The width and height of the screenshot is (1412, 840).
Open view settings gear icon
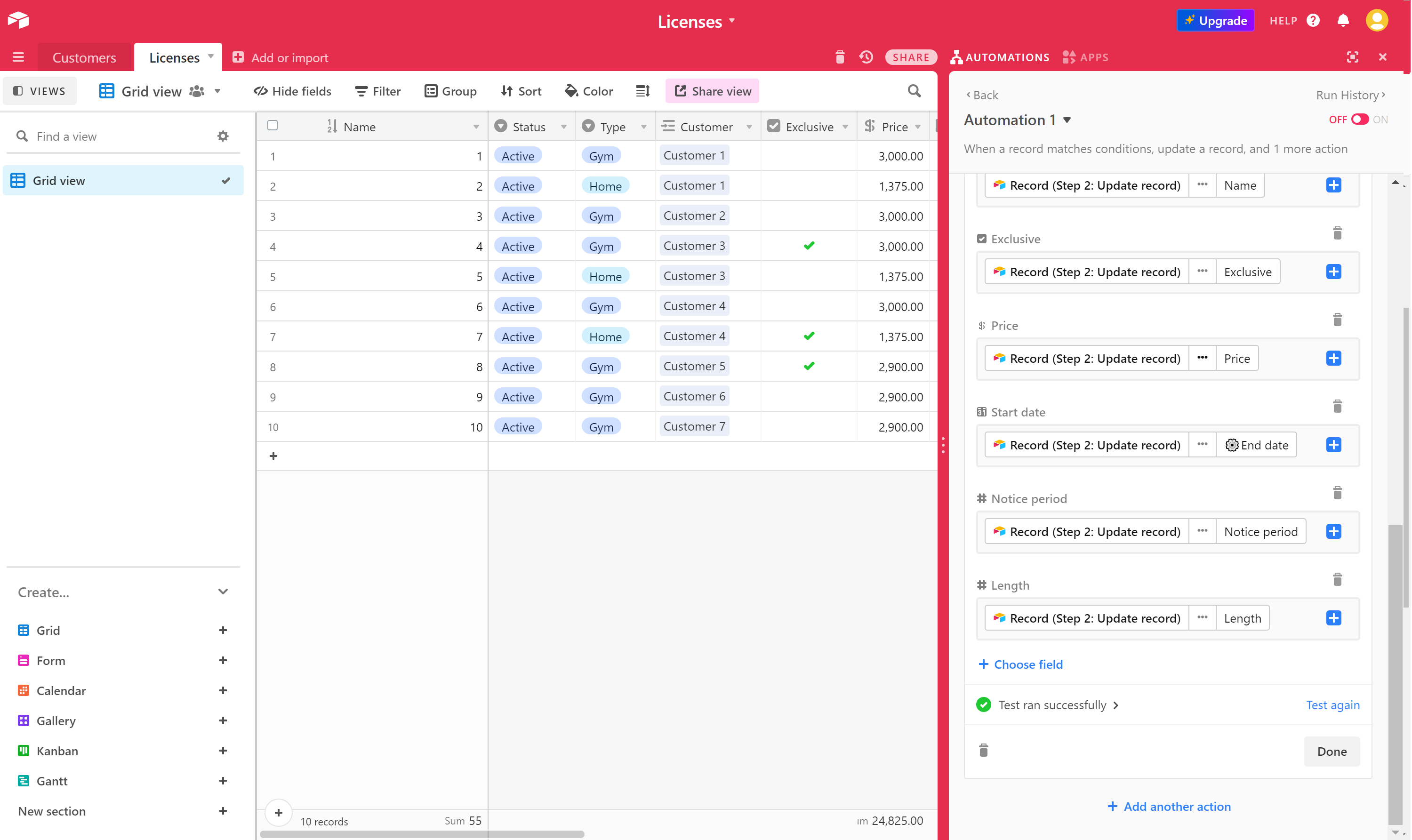tap(223, 136)
